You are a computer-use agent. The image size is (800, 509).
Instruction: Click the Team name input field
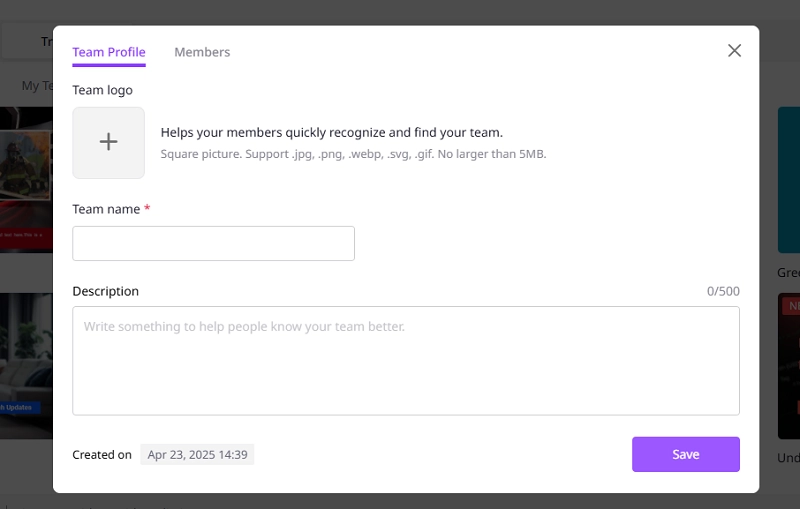pos(213,243)
